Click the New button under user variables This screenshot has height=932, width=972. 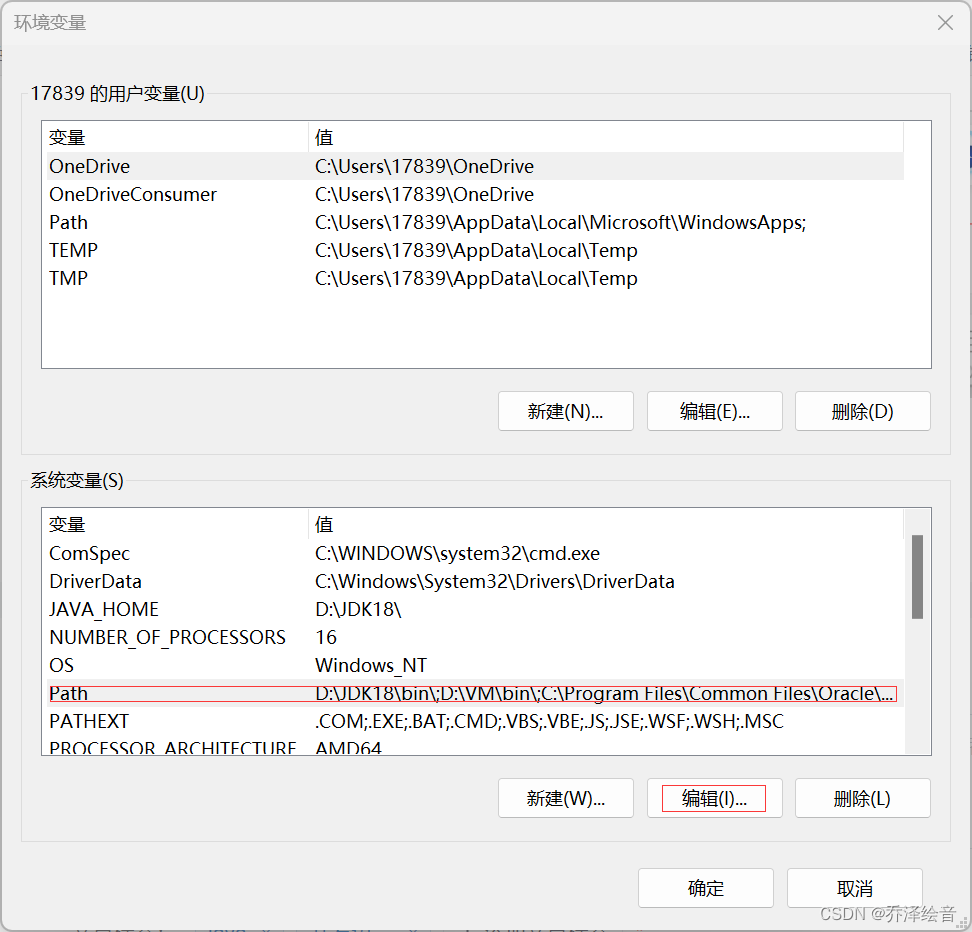click(x=565, y=410)
